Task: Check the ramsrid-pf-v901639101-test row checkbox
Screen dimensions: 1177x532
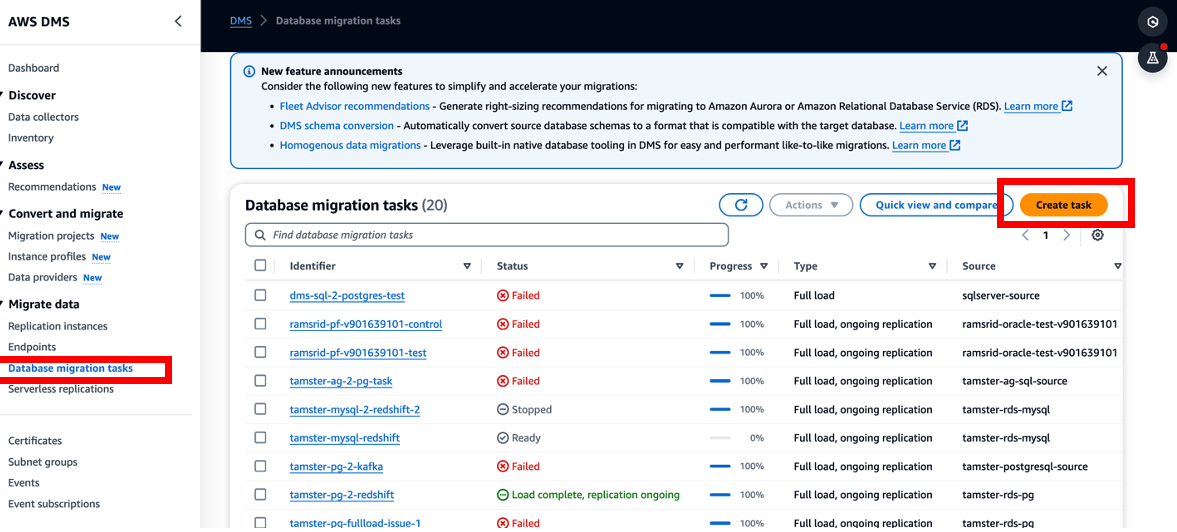Action: 260,353
